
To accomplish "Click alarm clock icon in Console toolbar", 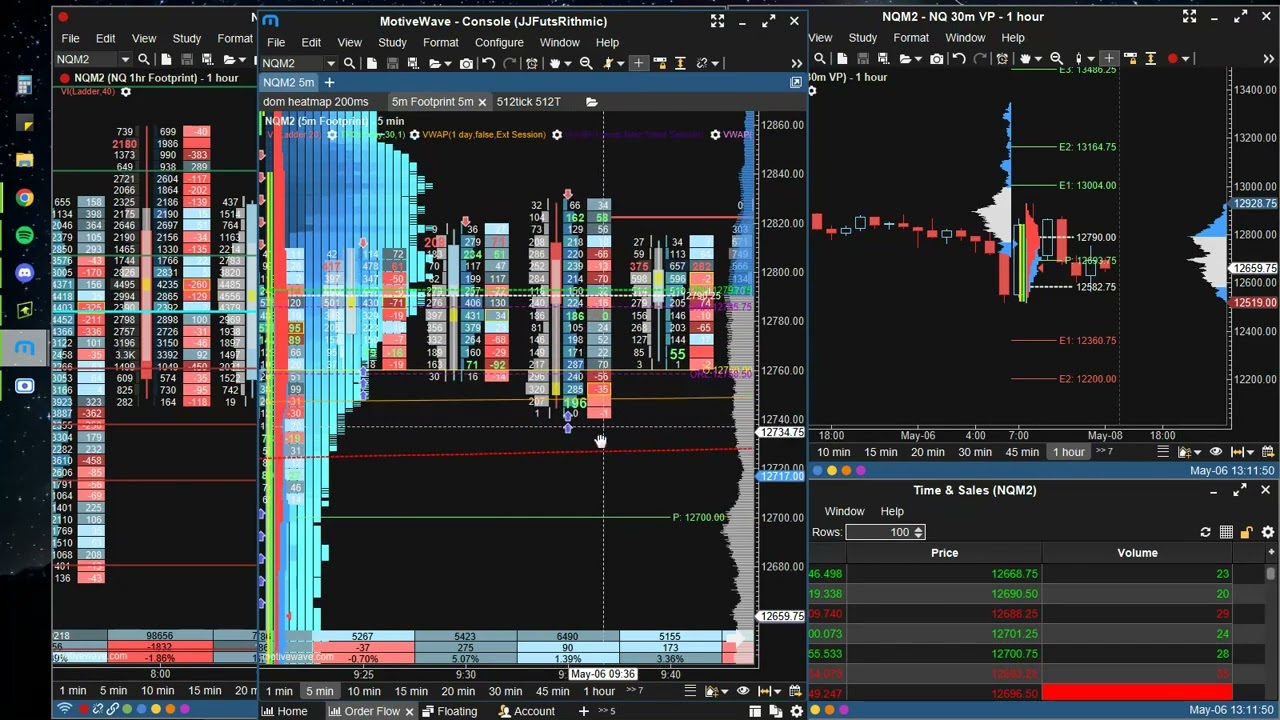I will click(x=532, y=63).
